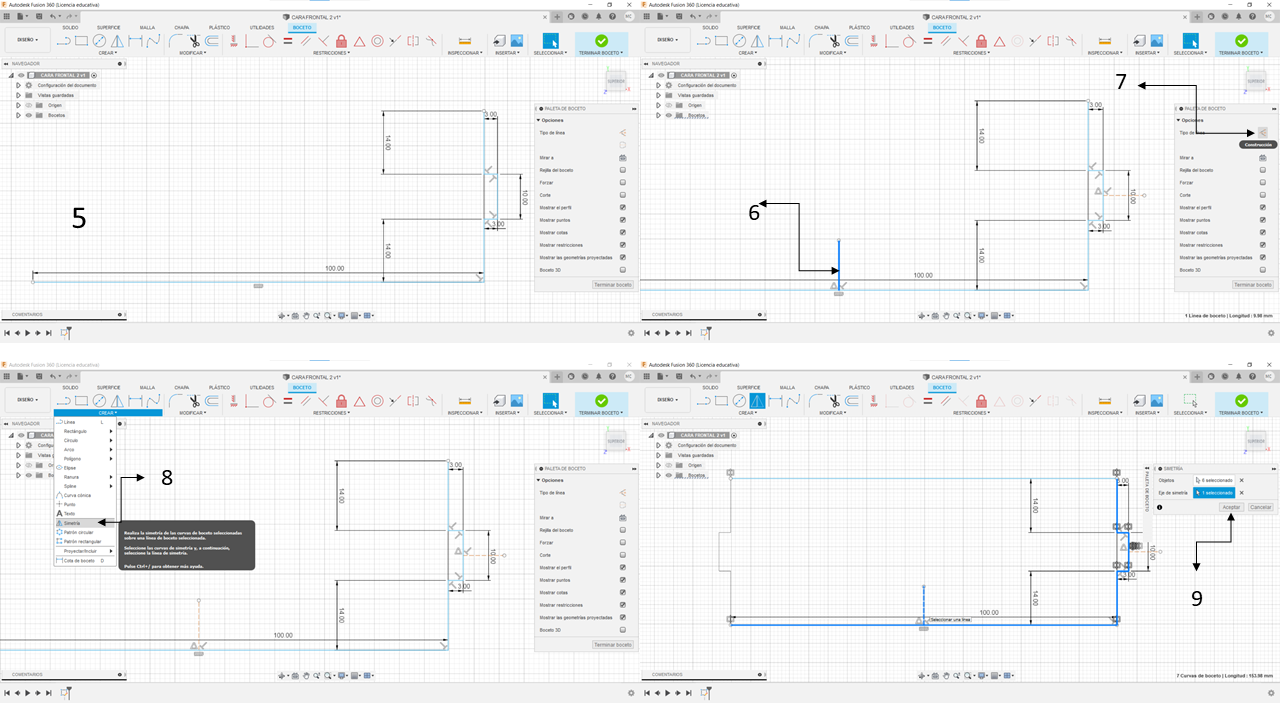
Task: Expand Configuración del documento in bottom-right window
Action: coord(658,445)
